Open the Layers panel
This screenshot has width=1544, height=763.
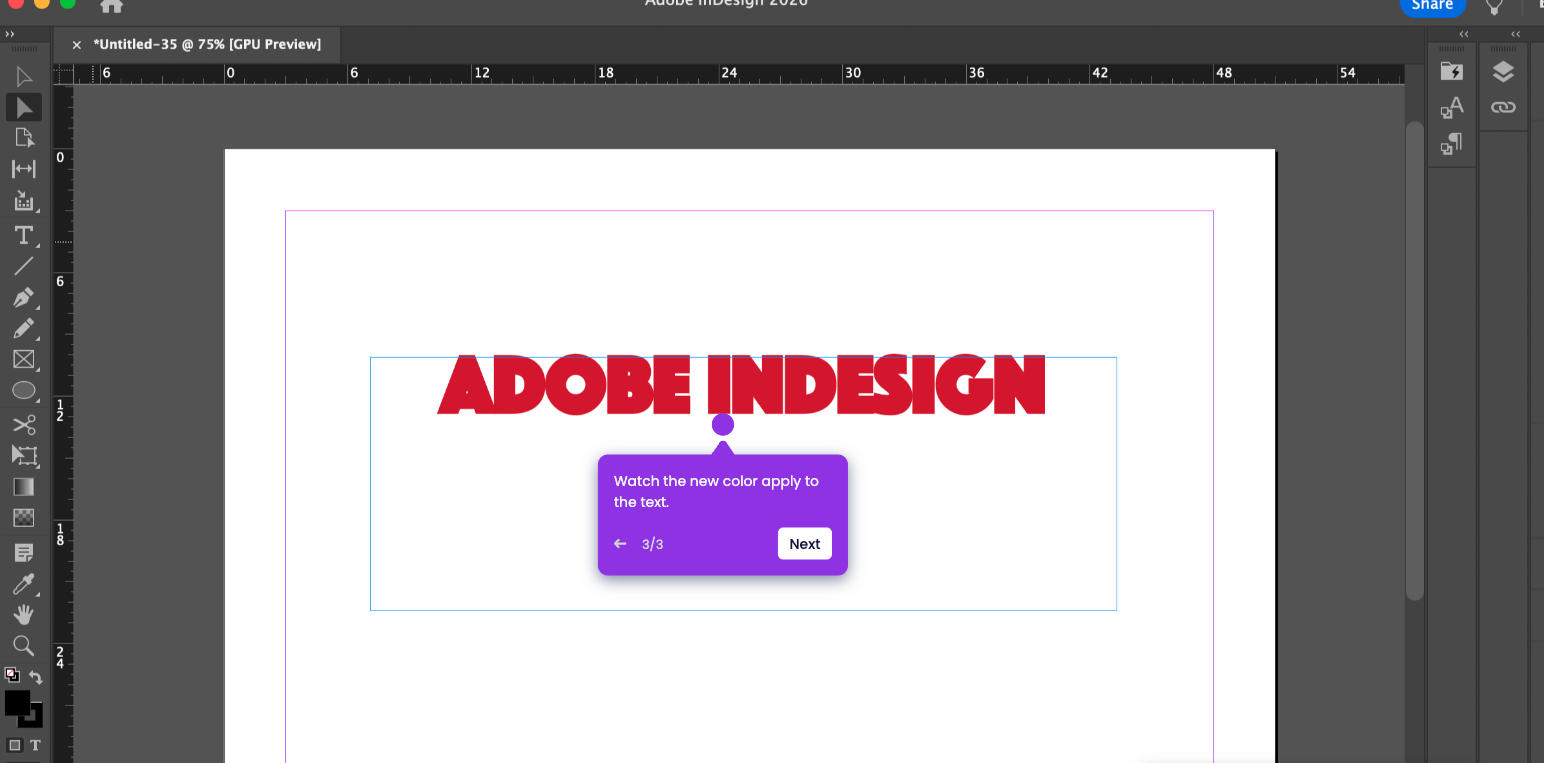(1503, 71)
